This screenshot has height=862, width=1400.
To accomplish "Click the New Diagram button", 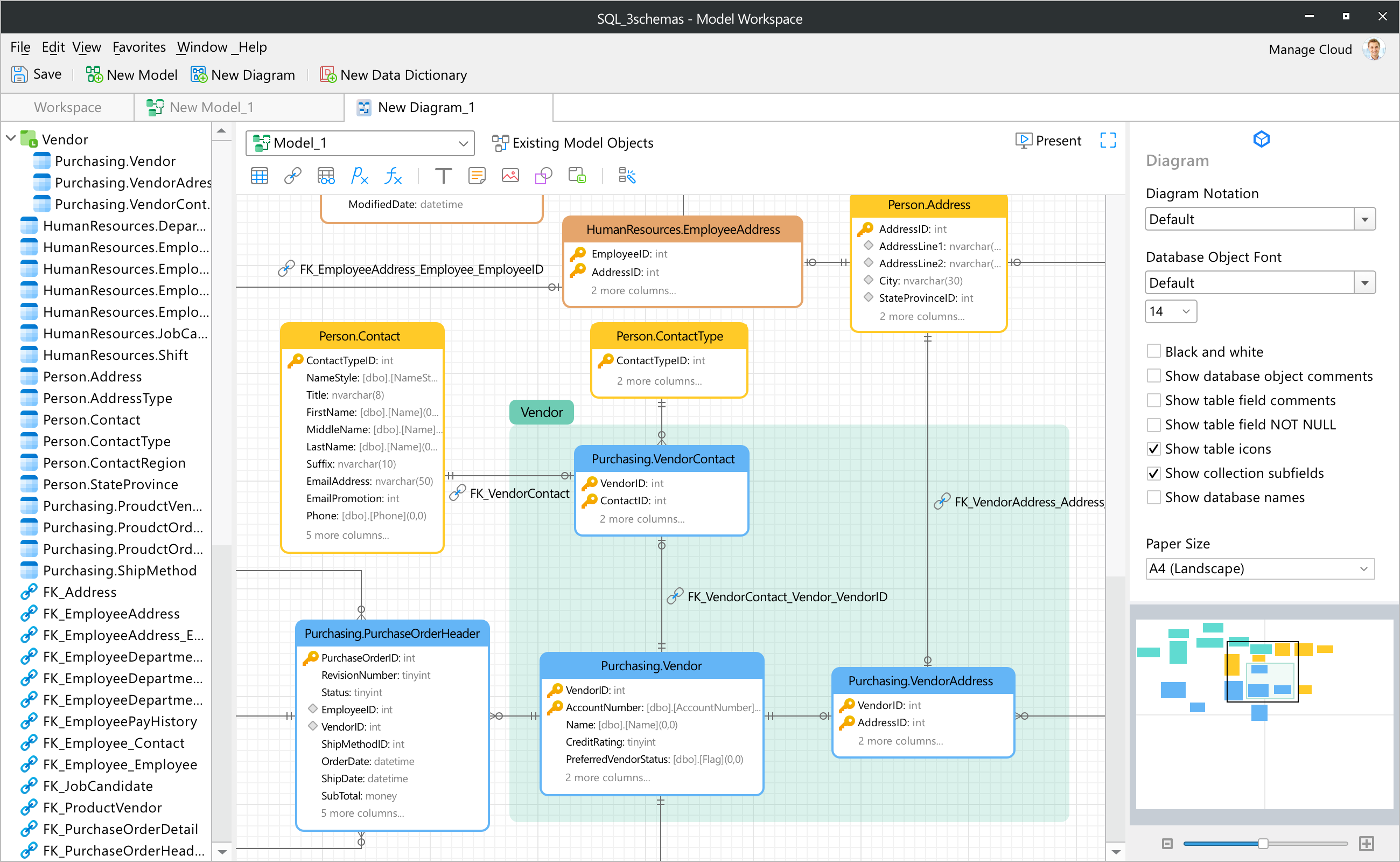I will 243,75.
